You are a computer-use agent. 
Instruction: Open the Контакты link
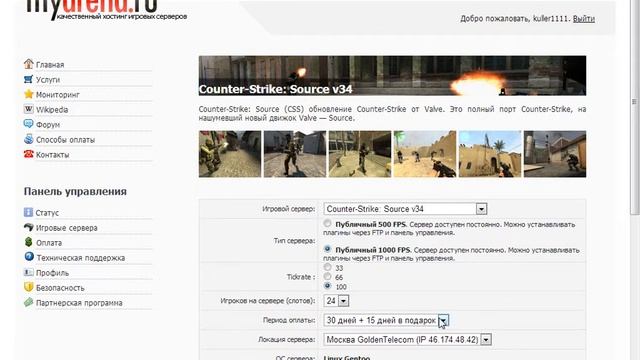(x=52, y=155)
